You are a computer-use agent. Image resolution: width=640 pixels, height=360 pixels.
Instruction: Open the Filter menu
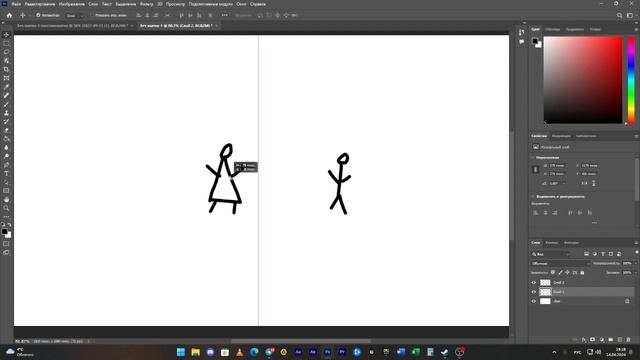pos(147,4)
